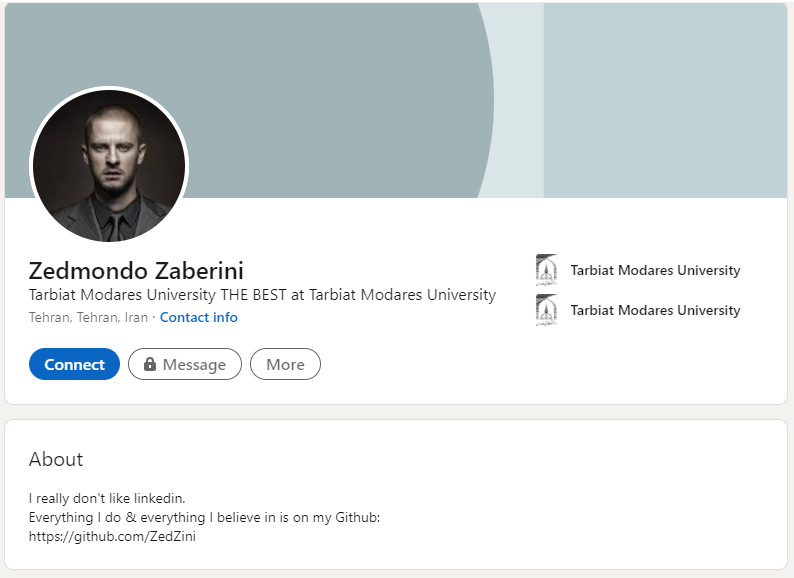
Task: Open the Contact info link
Action: coord(199,317)
